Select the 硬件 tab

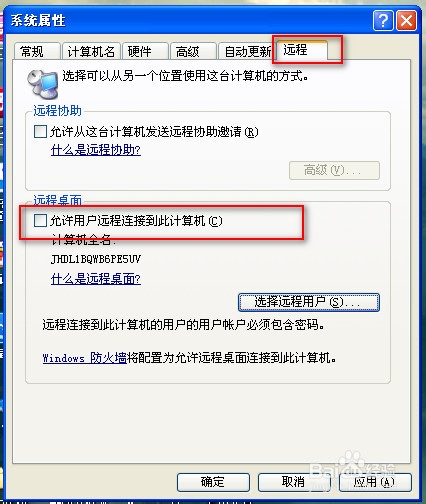[145, 52]
